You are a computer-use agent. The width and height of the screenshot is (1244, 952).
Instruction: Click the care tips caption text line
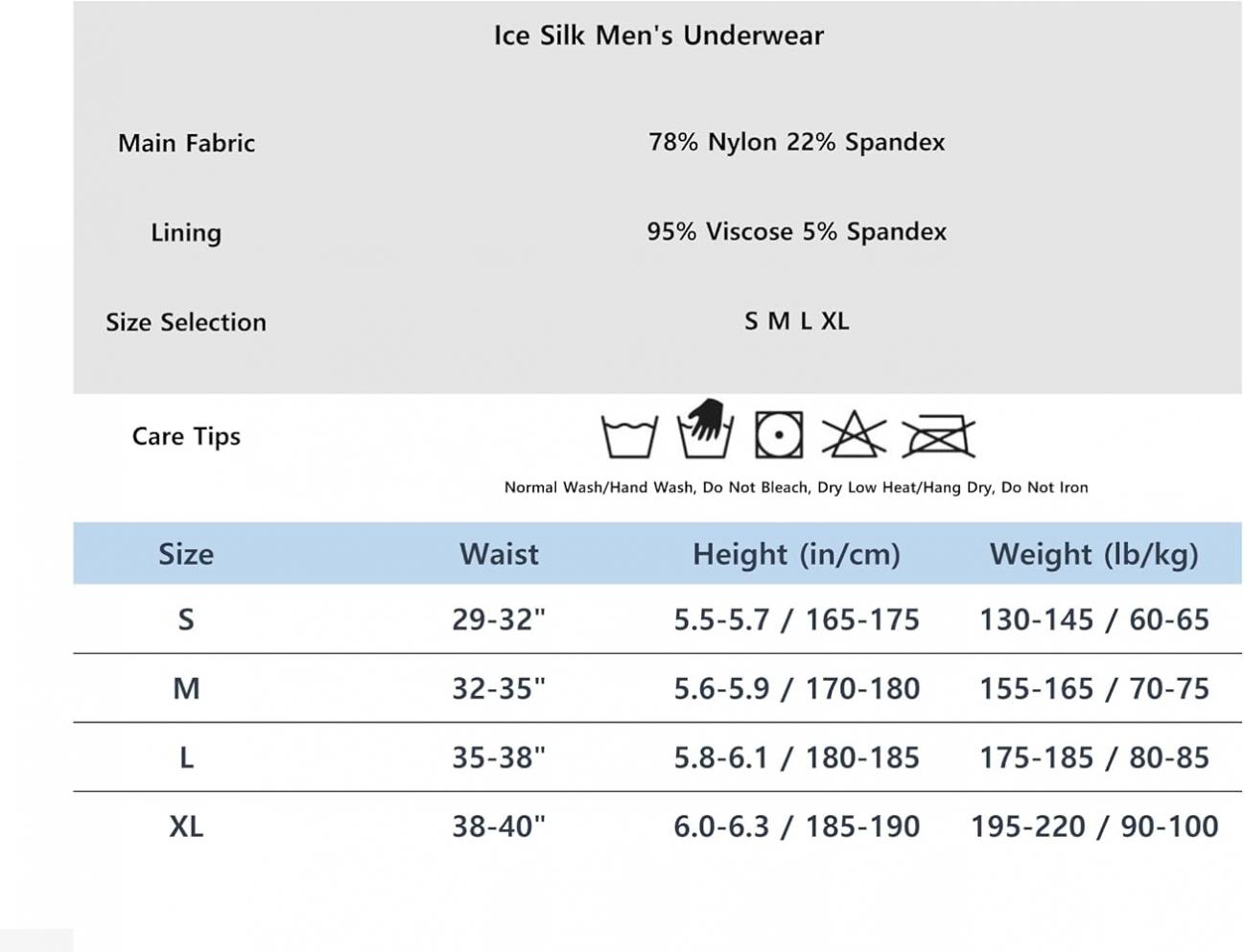(x=796, y=487)
